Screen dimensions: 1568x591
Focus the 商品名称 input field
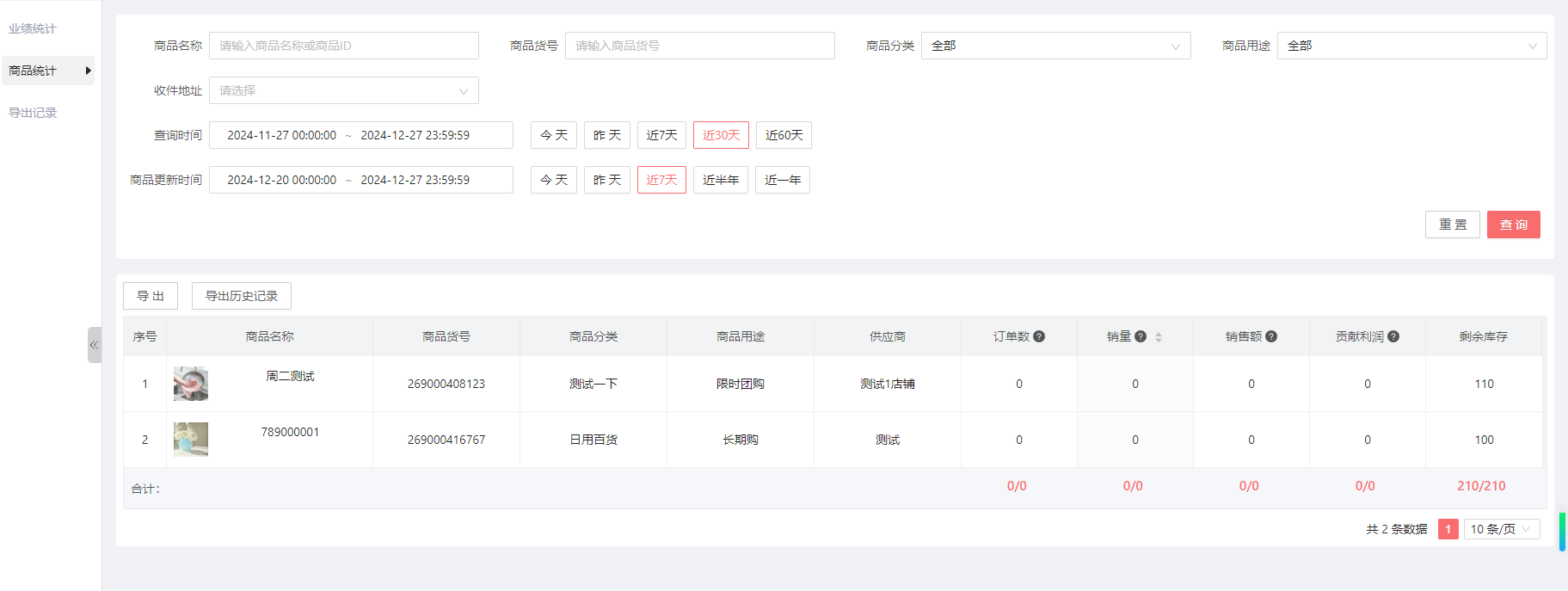click(x=343, y=46)
